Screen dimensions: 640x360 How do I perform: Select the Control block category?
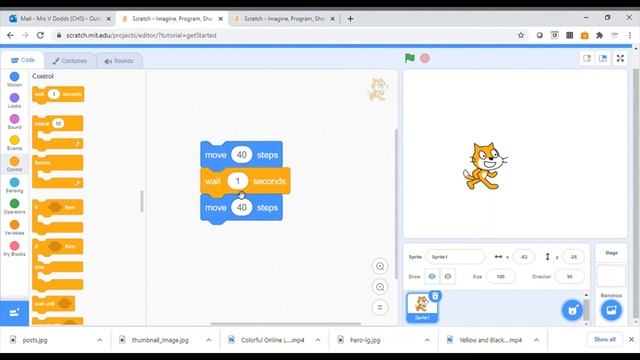pyautogui.click(x=14, y=164)
